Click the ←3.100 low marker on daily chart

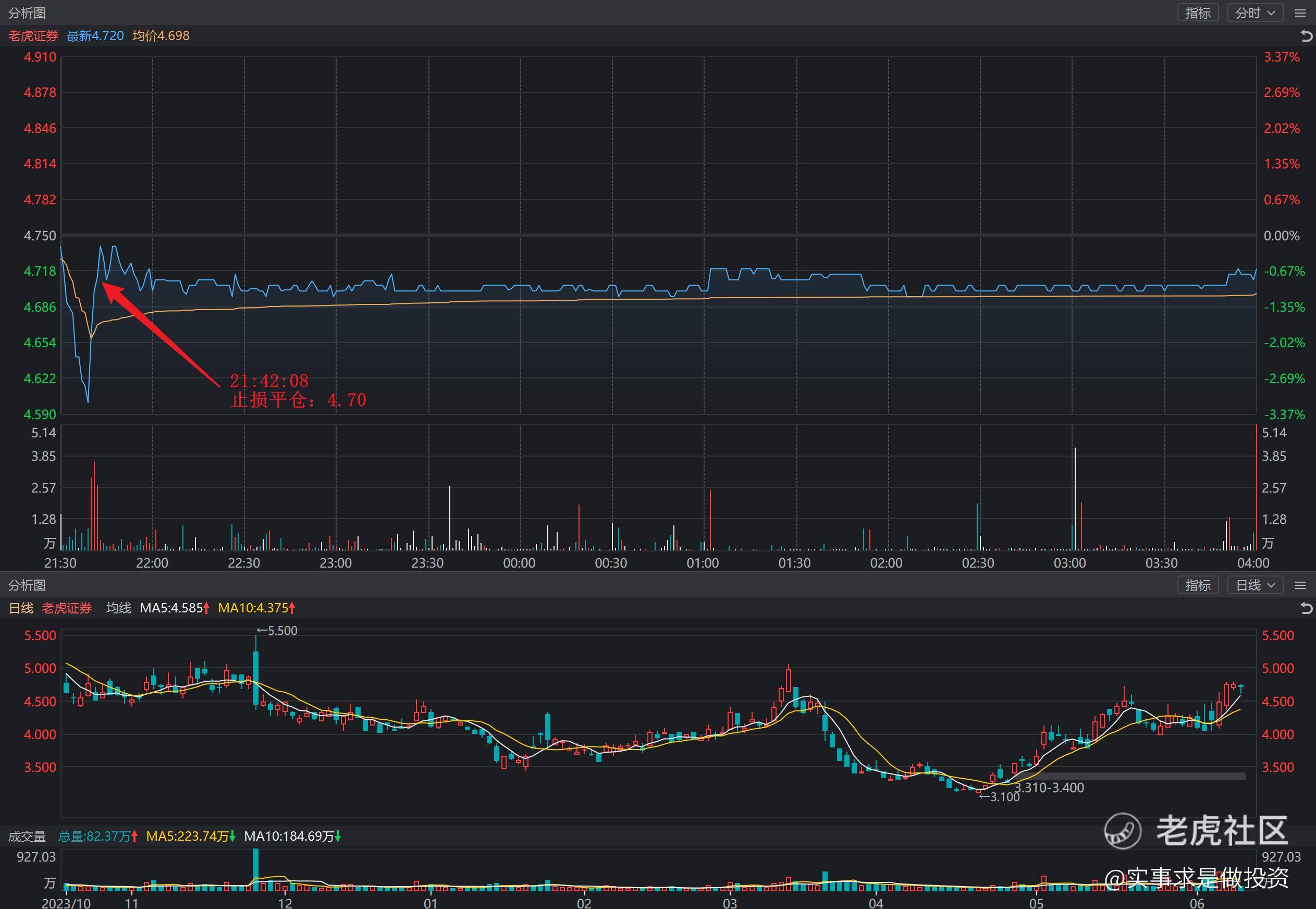tap(1000, 797)
